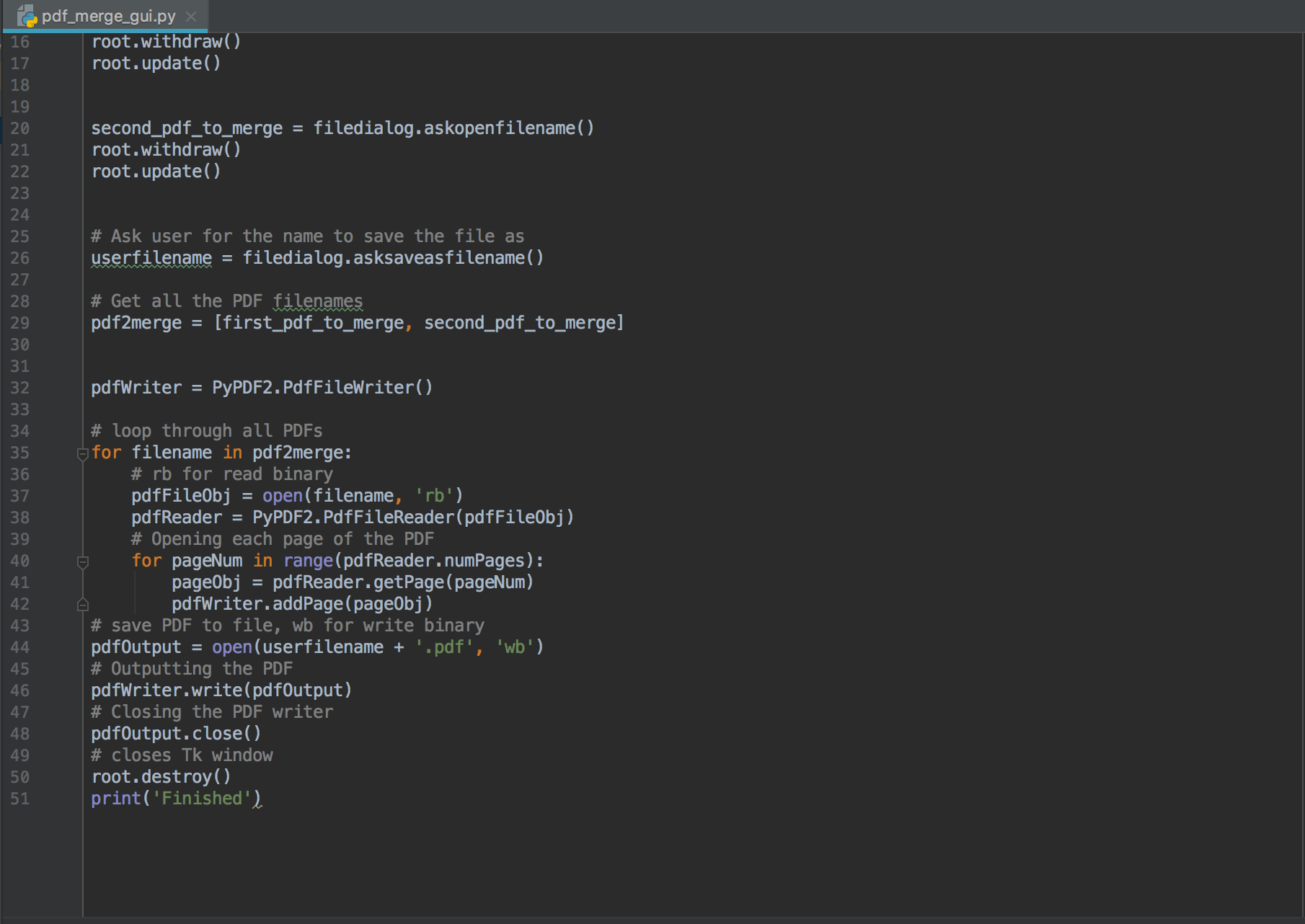Click the 'rb' string on line 37

(x=433, y=496)
